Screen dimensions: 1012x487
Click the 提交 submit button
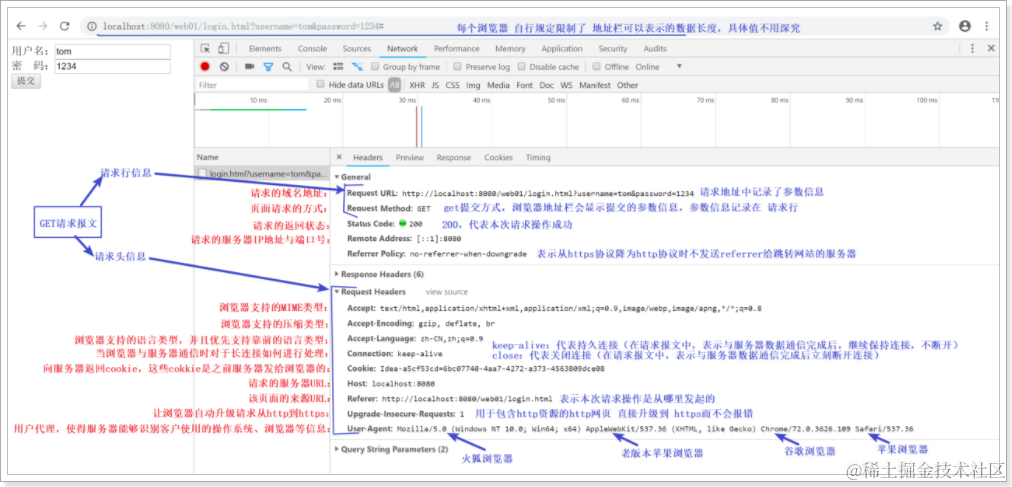click(x=26, y=81)
